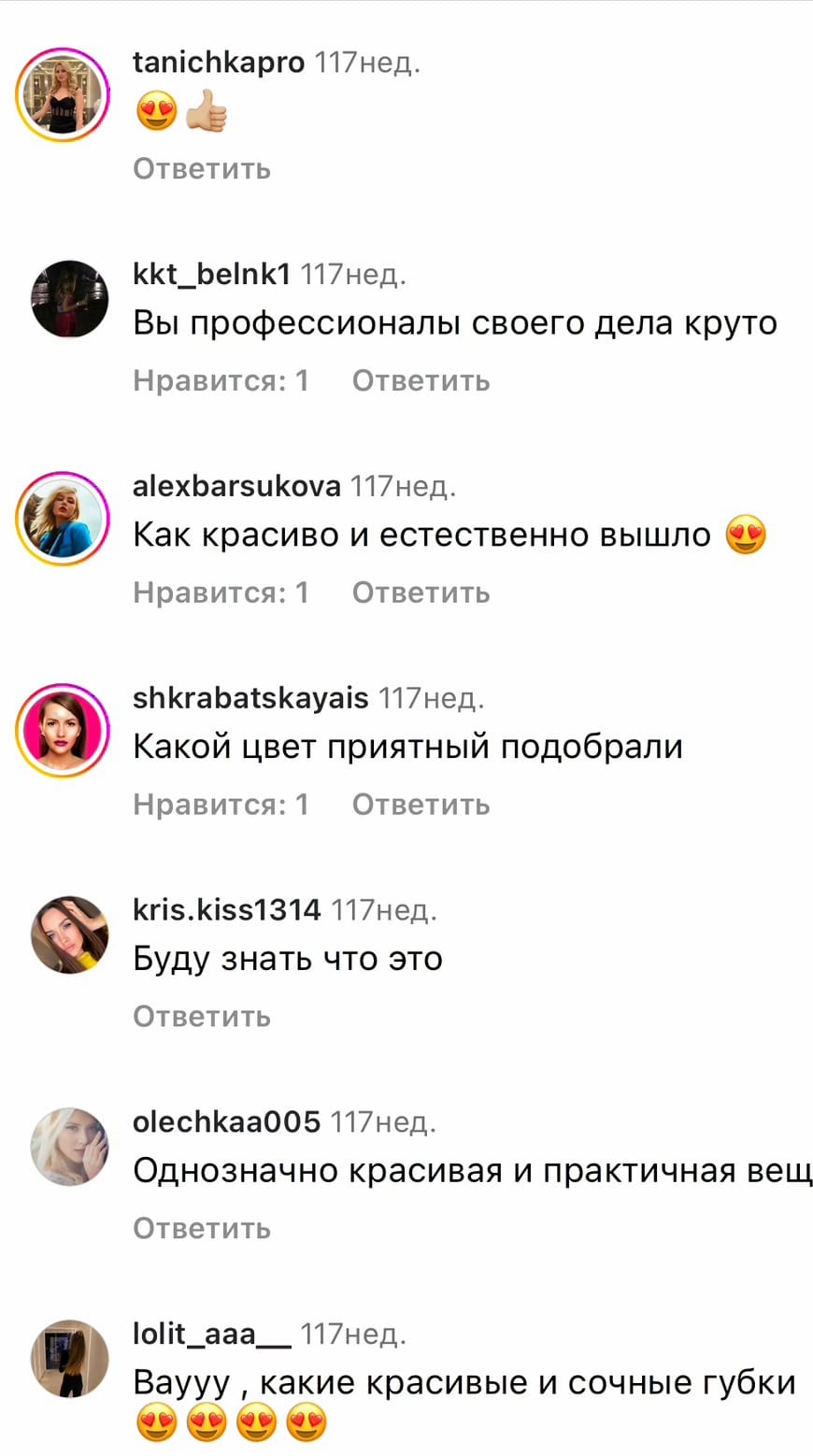View likes on alexbarsukova's comment
This screenshot has width=813, height=1456.
click(x=221, y=592)
